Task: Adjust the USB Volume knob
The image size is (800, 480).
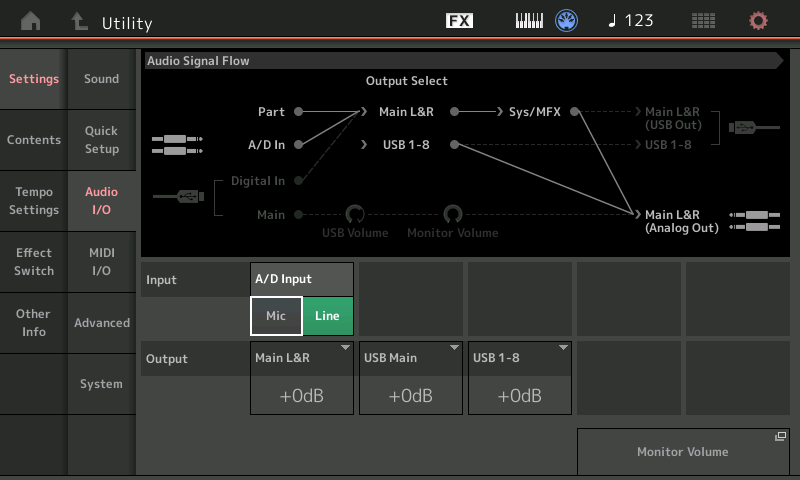Action: click(354, 214)
